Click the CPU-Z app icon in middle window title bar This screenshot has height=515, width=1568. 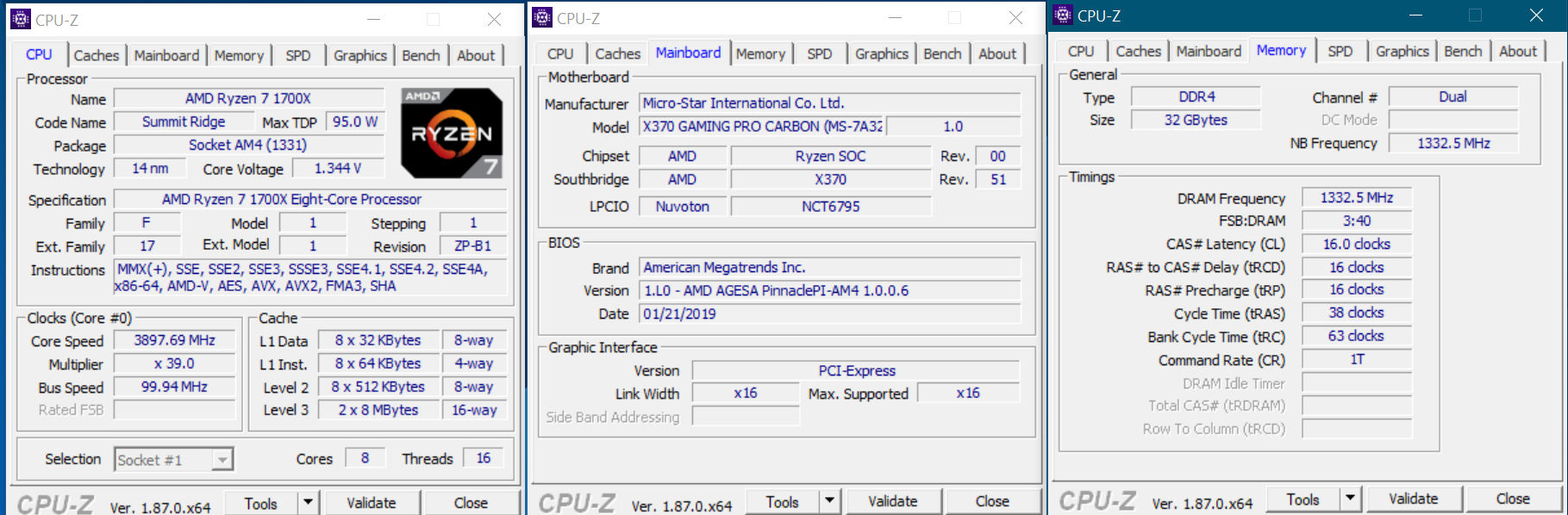(x=542, y=17)
